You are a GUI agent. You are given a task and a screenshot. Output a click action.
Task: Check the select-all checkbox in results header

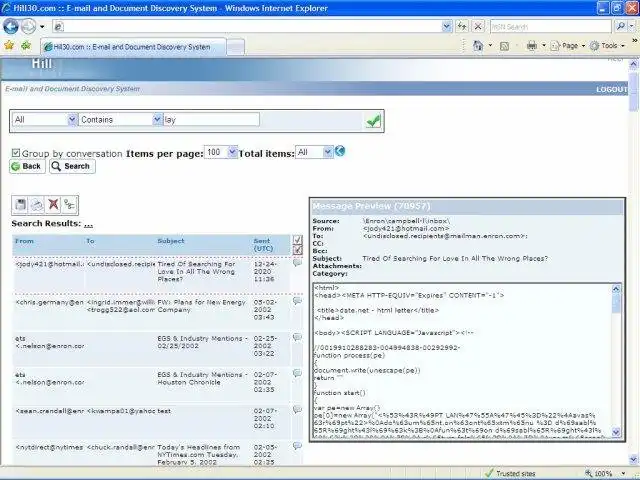[298, 240]
